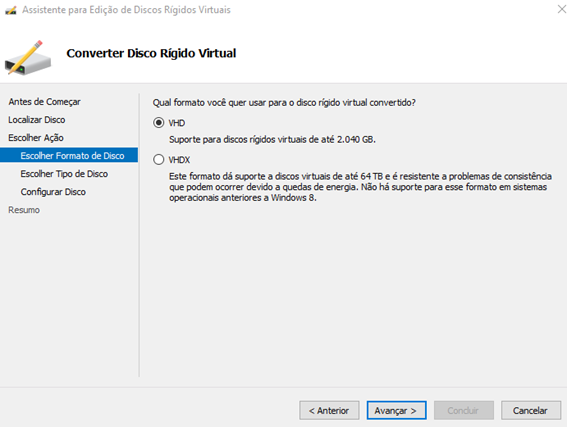Click the Resumo step in sidebar

[24, 210]
